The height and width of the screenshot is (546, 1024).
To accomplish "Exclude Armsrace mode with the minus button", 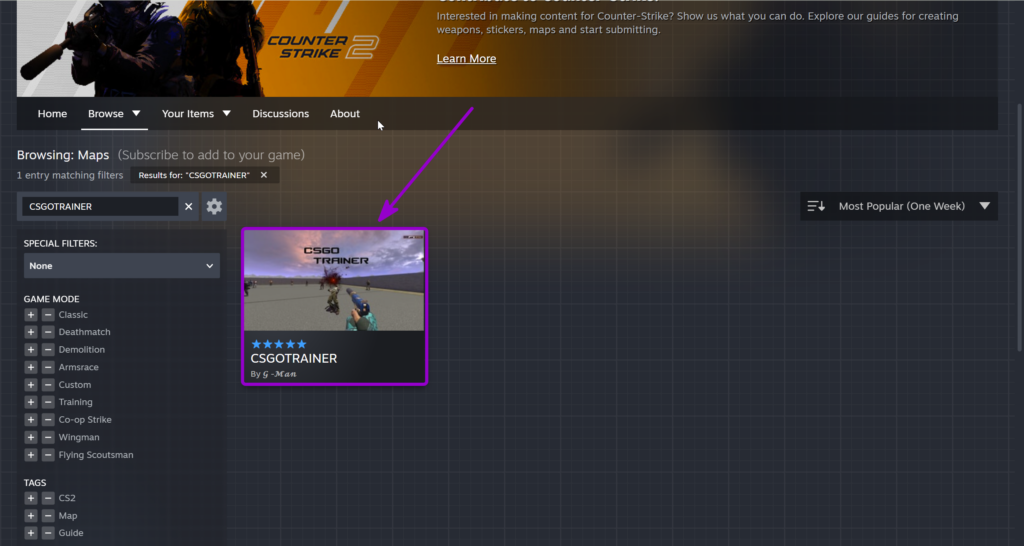I will 48,367.
